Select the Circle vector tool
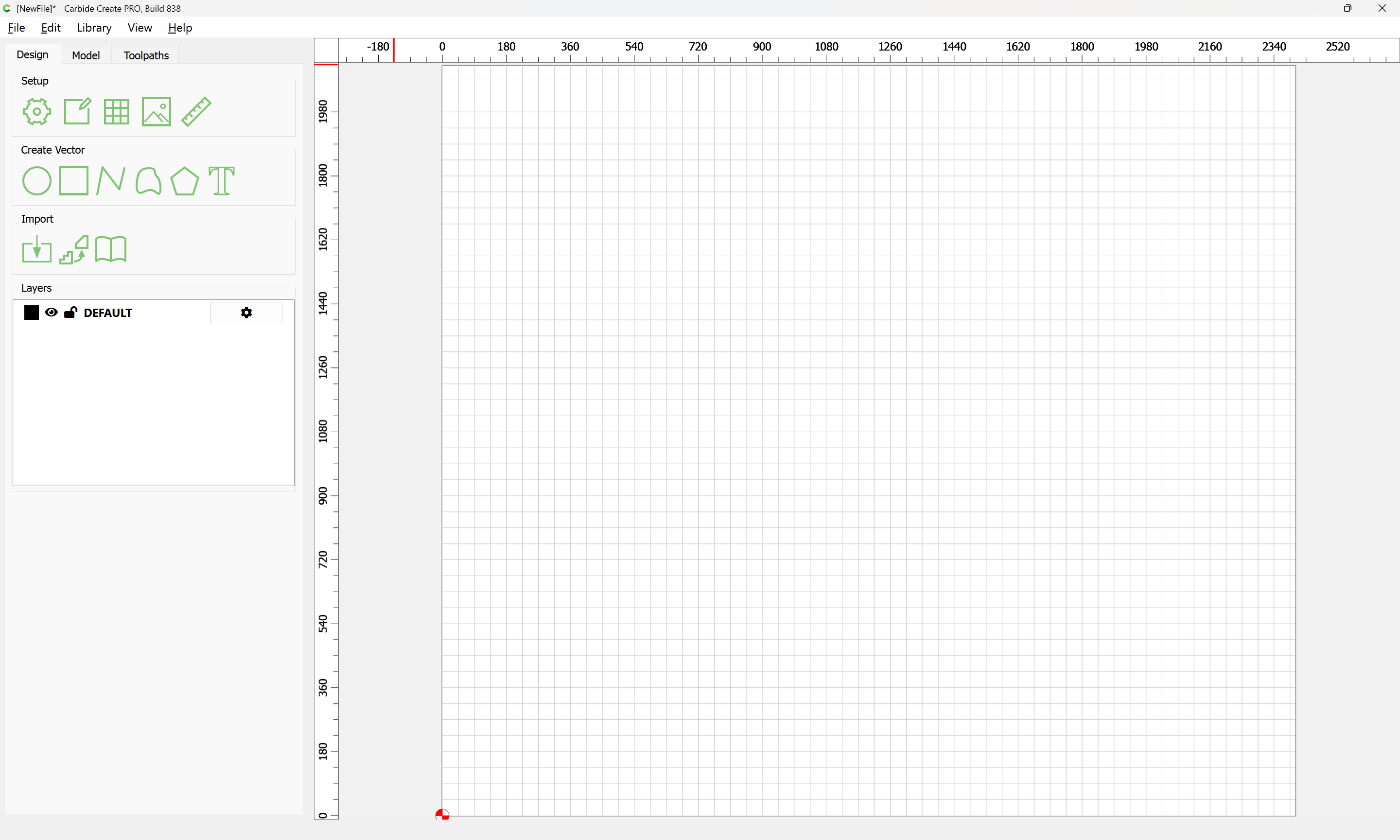1400x840 pixels. [37, 181]
